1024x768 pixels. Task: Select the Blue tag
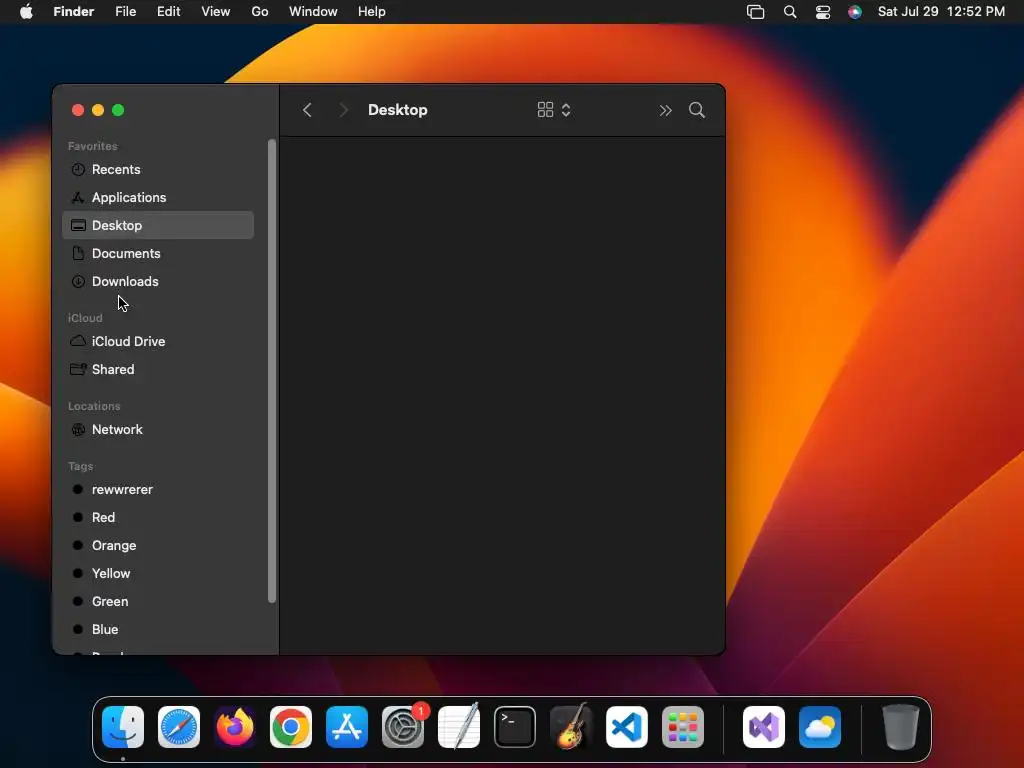[157, 630]
